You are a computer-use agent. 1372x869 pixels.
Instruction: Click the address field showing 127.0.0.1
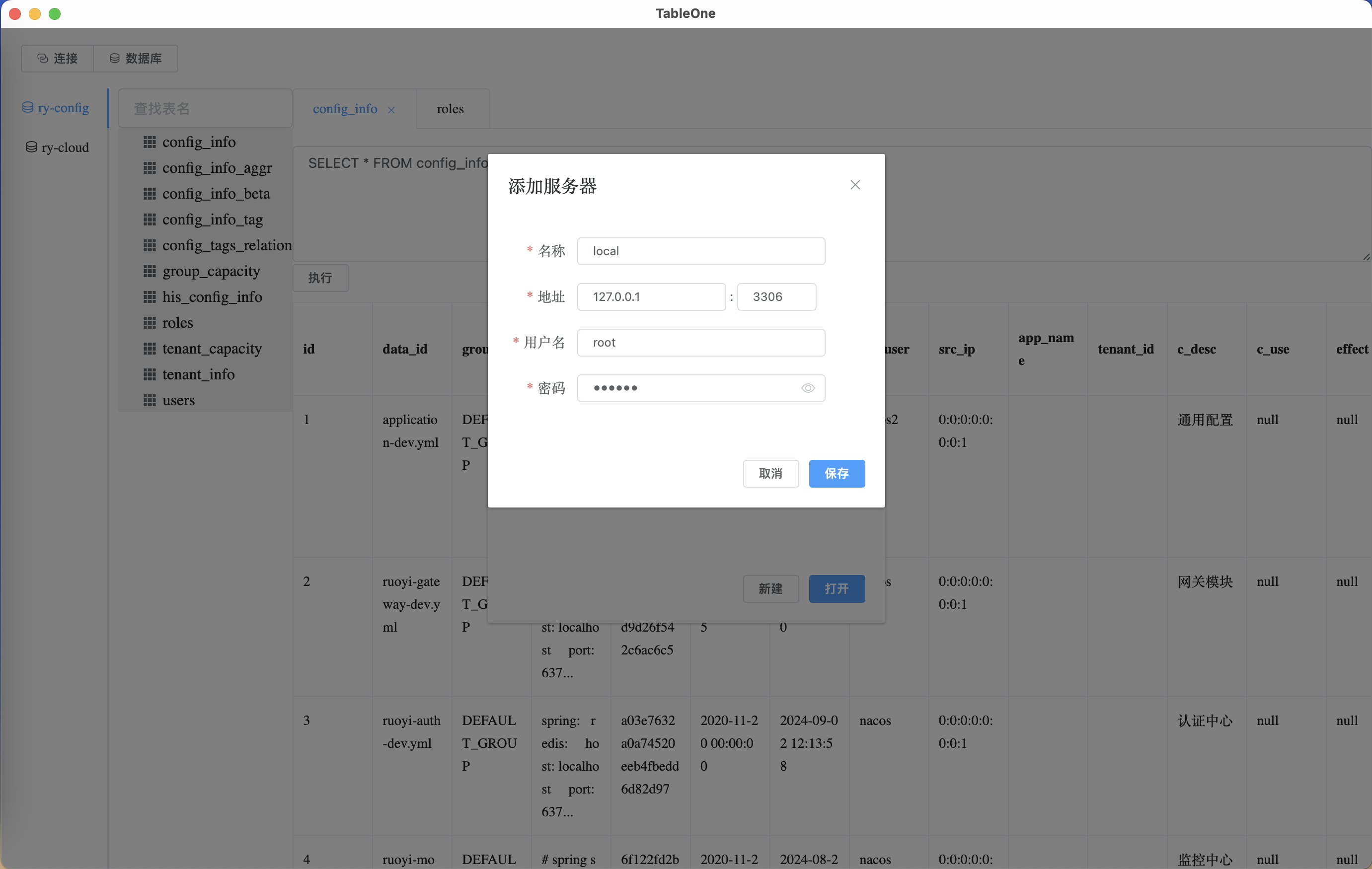point(651,296)
